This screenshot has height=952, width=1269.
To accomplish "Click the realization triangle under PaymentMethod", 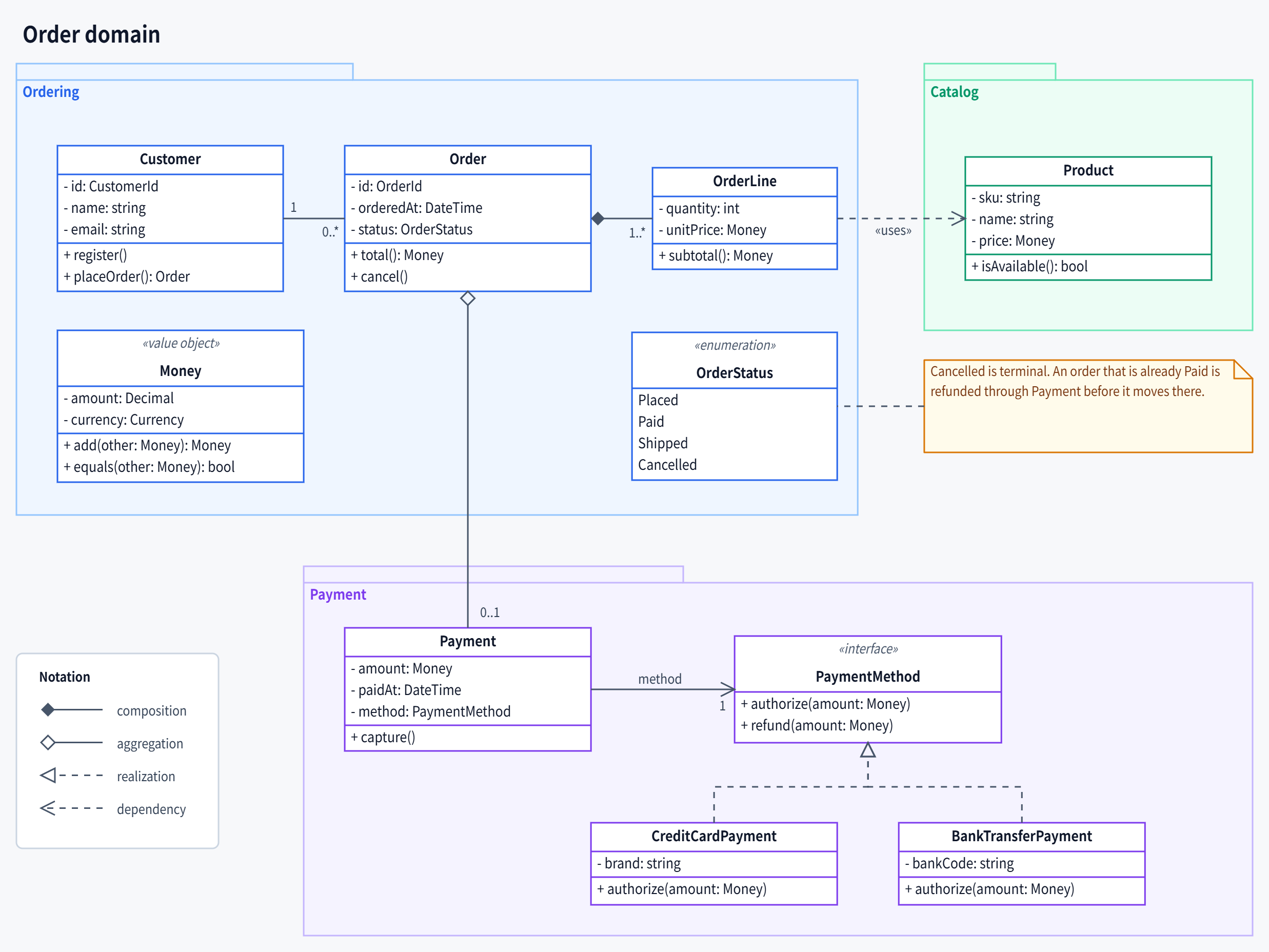I will point(868,750).
